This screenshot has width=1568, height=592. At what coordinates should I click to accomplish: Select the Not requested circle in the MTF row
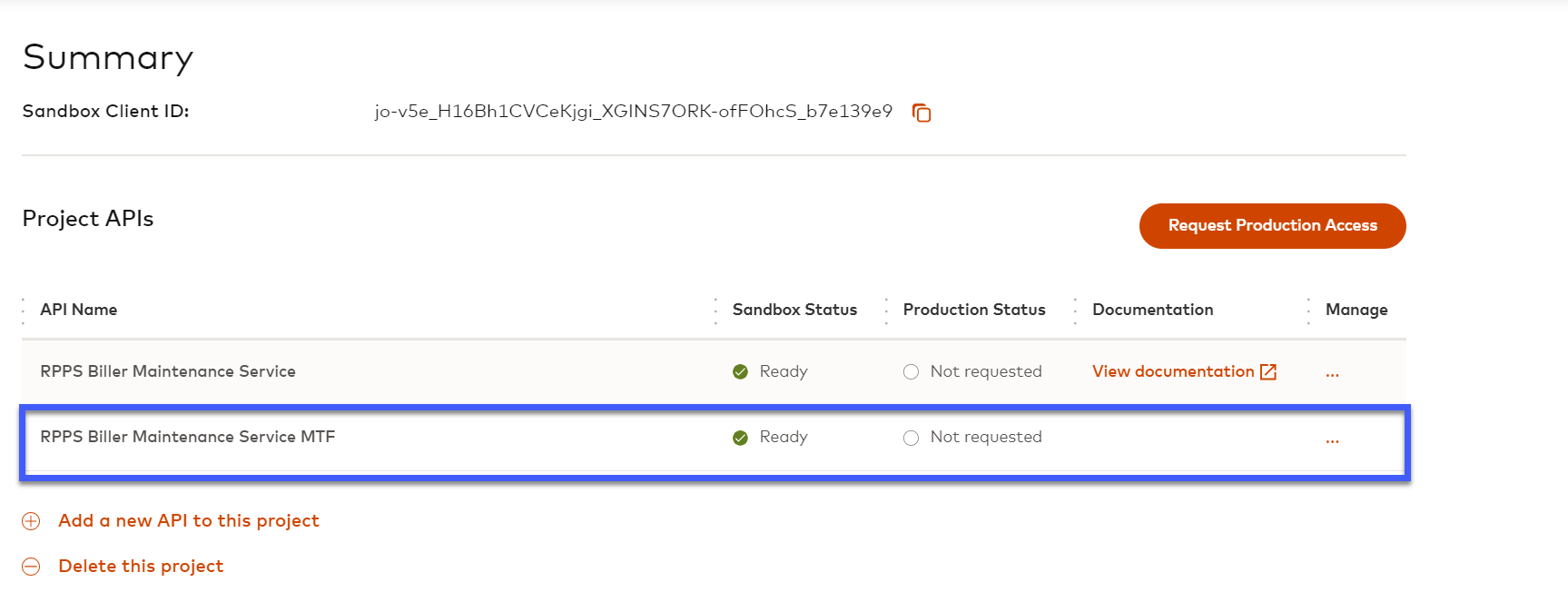tap(911, 438)
